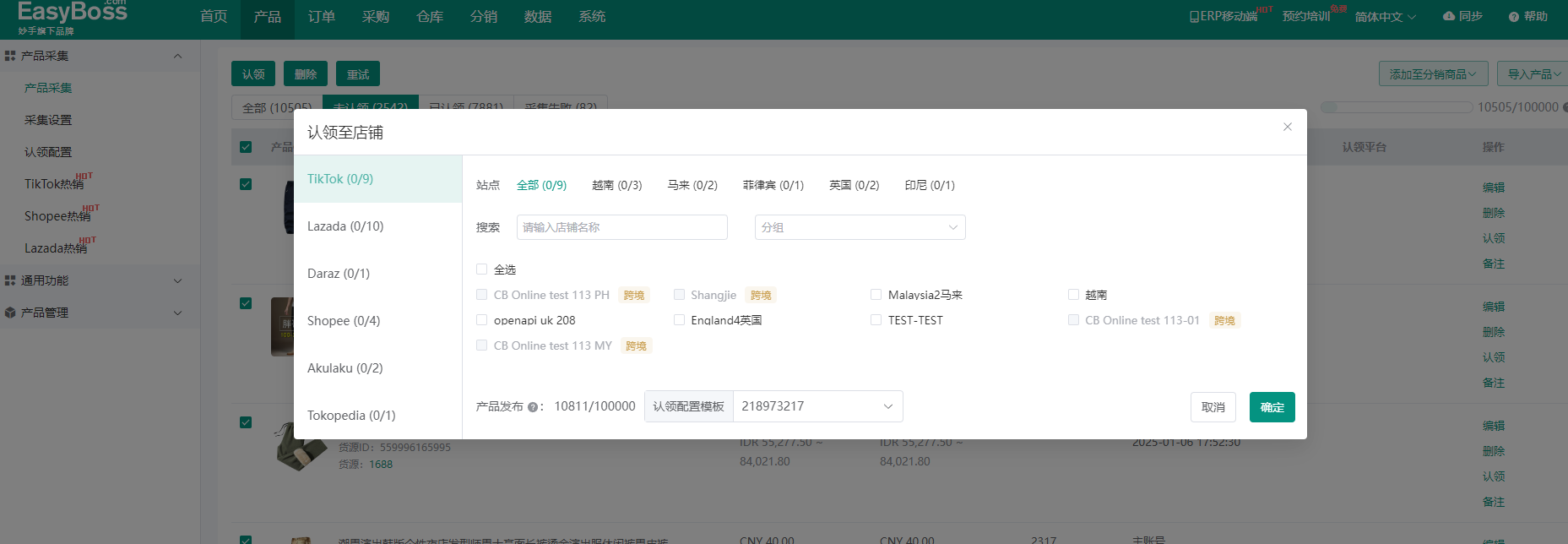Open the 分组 group dropdown
This screenshot has width=1568, height=544.
860,227
